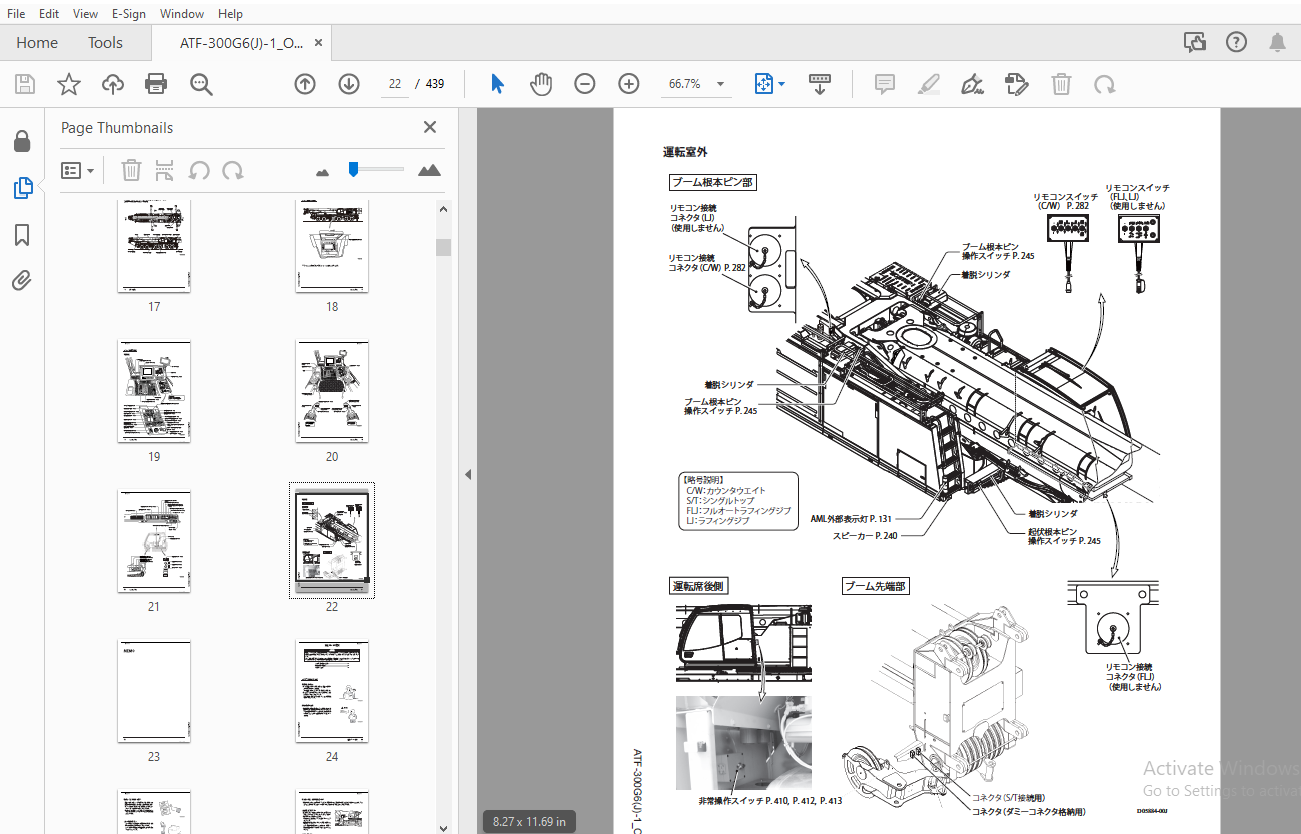Image resolution: width=1301 pixels, height=834 pixels.
Task: Click thumbnails scrollbar up arrow
Action: coord(443,208)
